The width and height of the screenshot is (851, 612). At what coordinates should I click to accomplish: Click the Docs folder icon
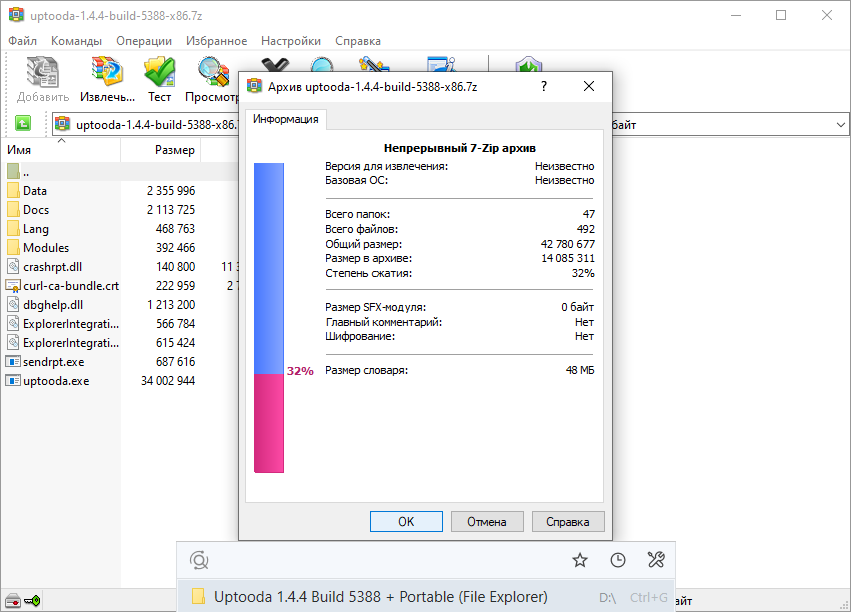tap(14, 209)
